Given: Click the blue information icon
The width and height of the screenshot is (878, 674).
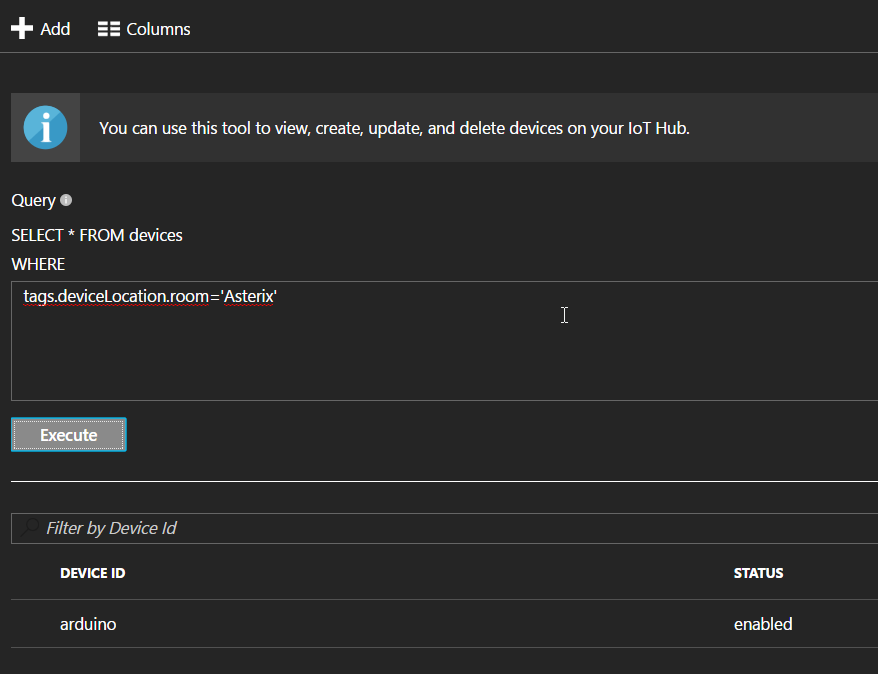Looking at the screenshot, I should coord(45,128).
